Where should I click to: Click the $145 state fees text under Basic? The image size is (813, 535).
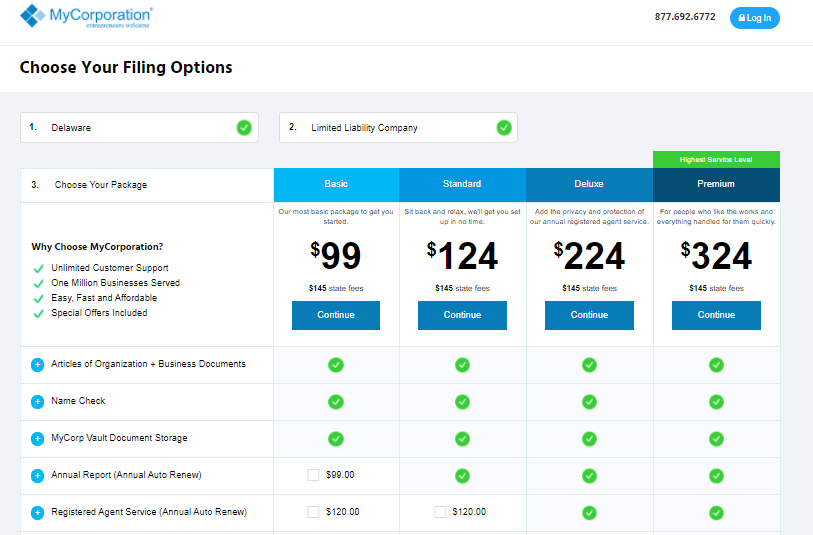coord(336,288)
